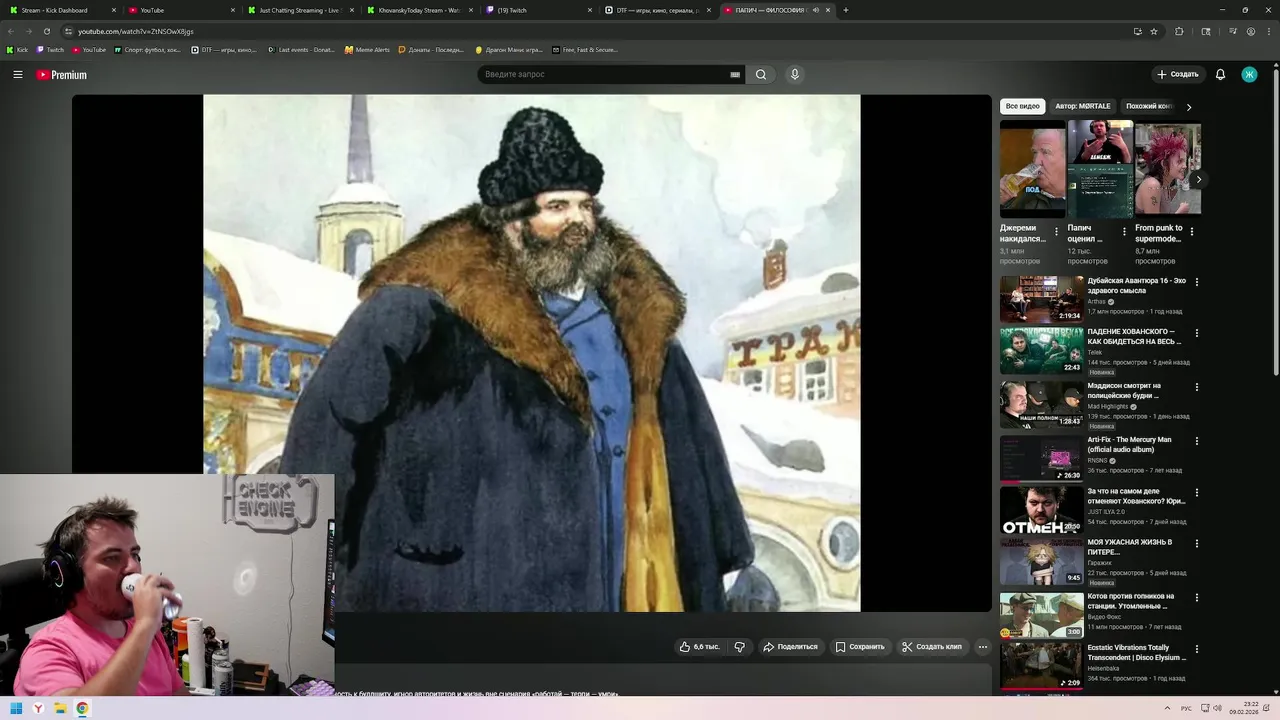The width and height of the screenshot is (1280, 720).
Task: Select the Все видео filter chip
Action: [1022, 106]
